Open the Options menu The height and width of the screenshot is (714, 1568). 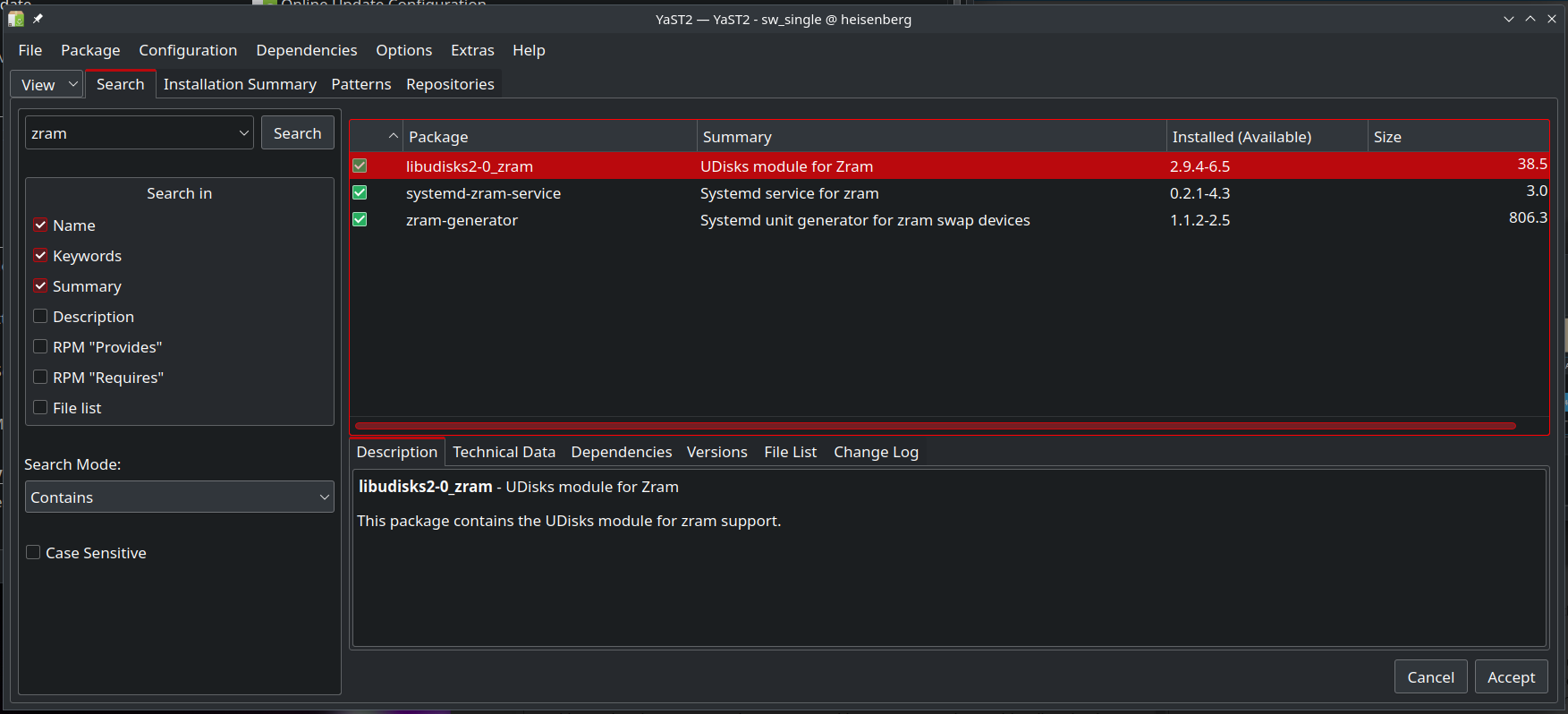point(404,50)
